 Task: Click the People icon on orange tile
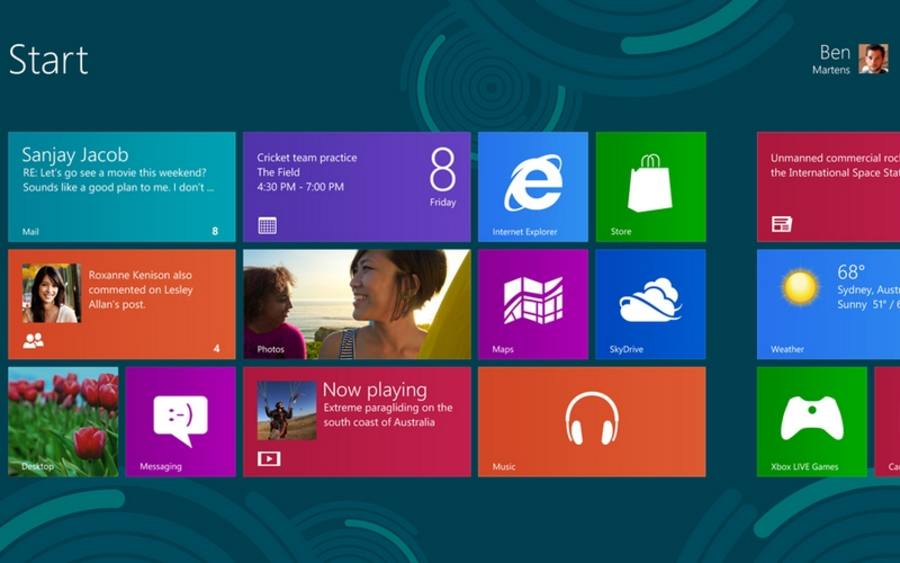coord(33,341)
